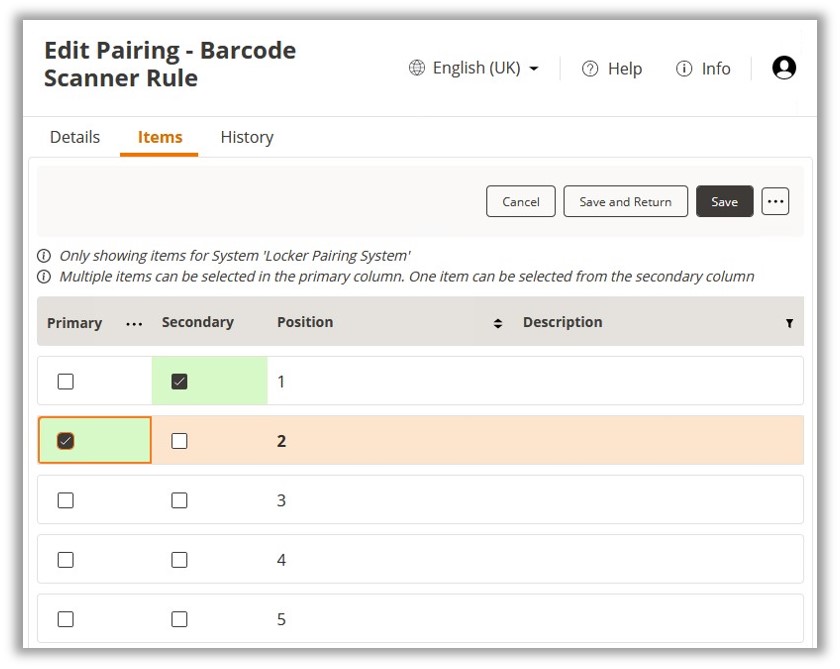
Task: Click the globe language icon
Action: (417, 68)
